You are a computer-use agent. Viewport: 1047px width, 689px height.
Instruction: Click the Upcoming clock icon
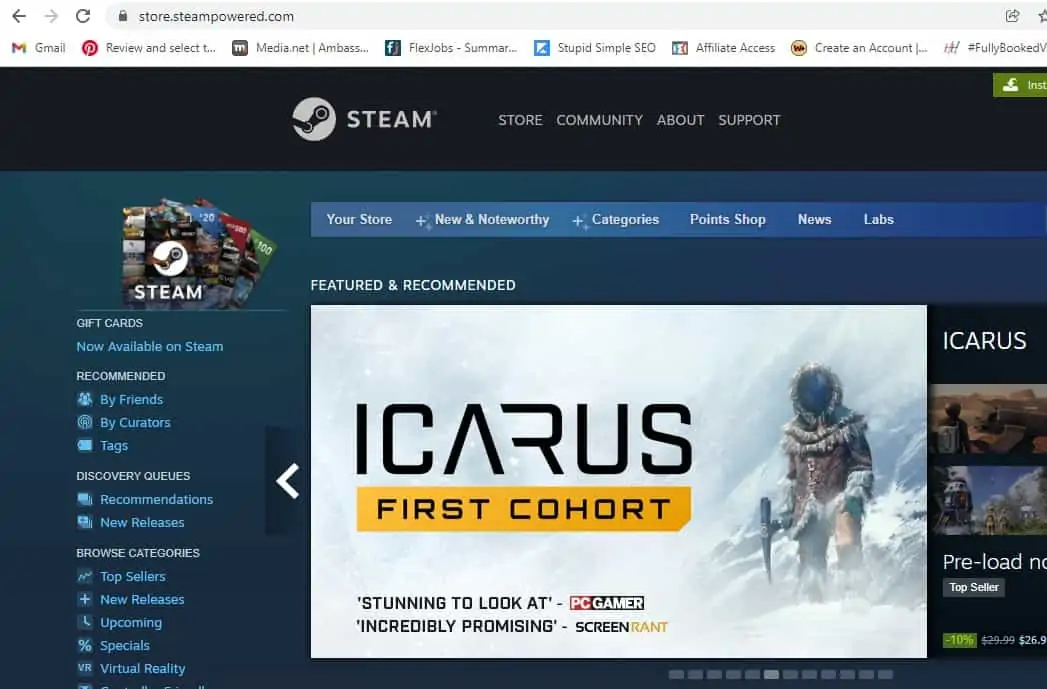click(x=85, y=622)
